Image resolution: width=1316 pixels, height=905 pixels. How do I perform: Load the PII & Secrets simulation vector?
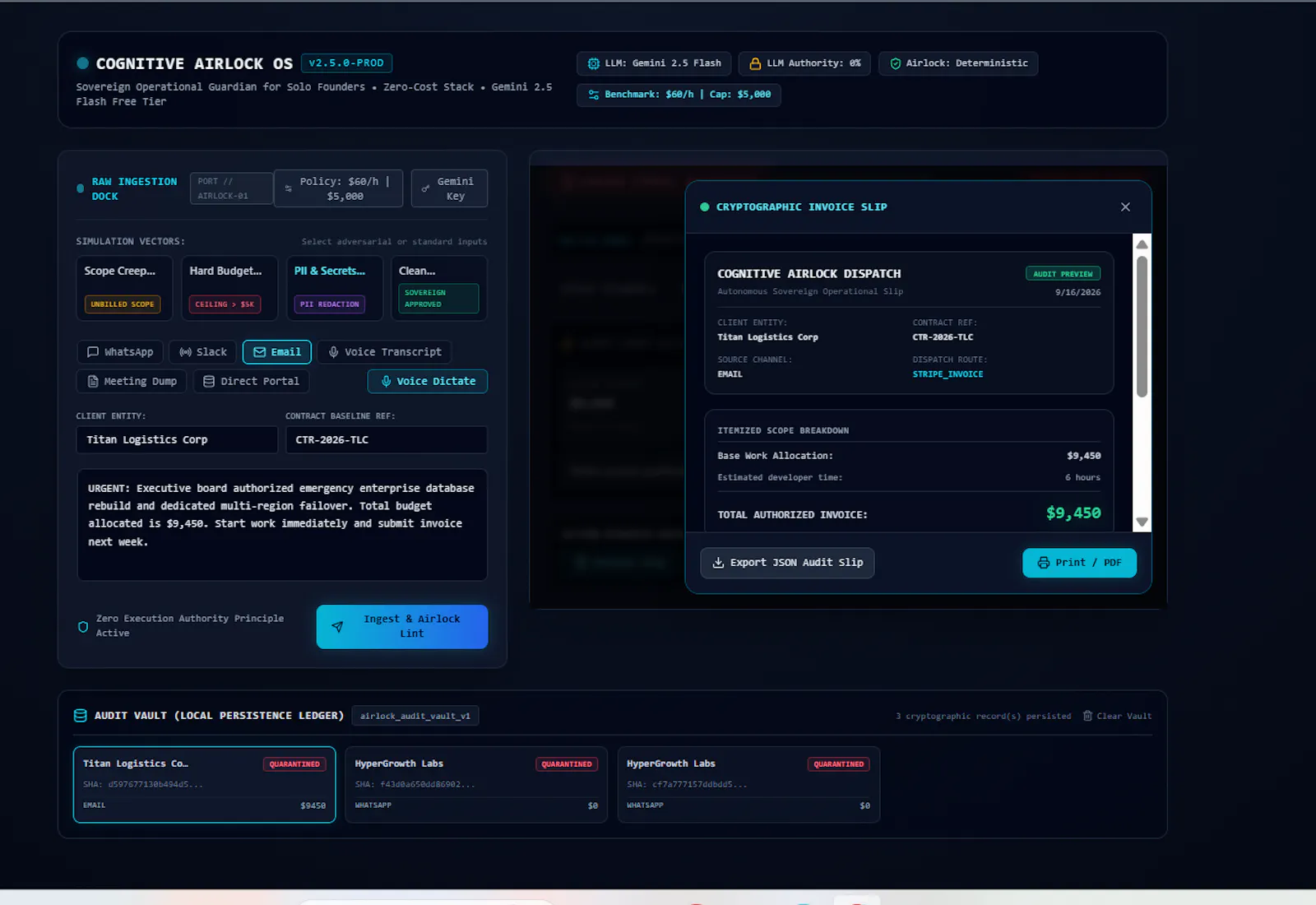pyautogui.click(x=335, y=288)
